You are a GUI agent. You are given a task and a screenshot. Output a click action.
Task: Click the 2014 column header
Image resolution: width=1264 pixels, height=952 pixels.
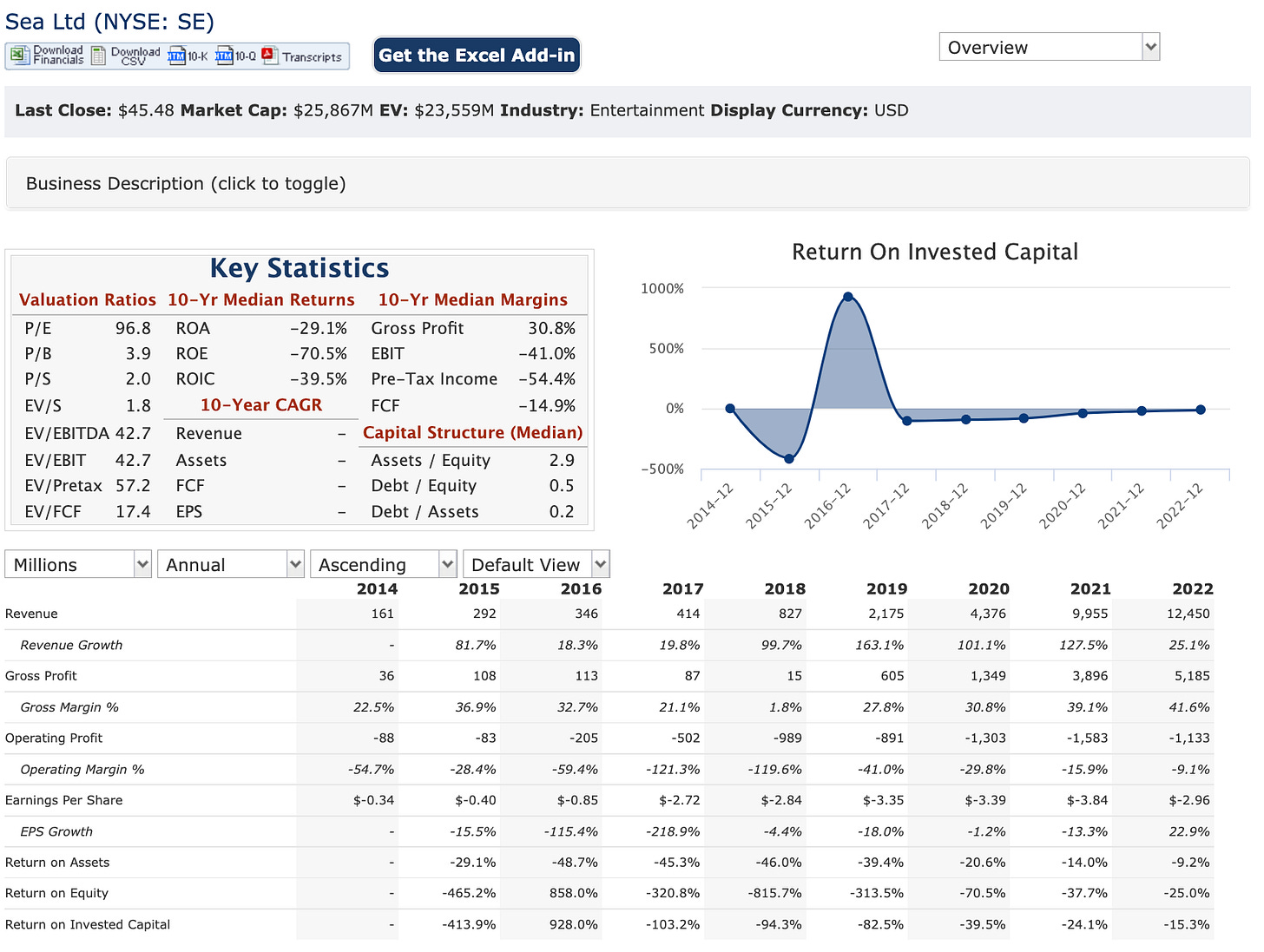point(377,588)
